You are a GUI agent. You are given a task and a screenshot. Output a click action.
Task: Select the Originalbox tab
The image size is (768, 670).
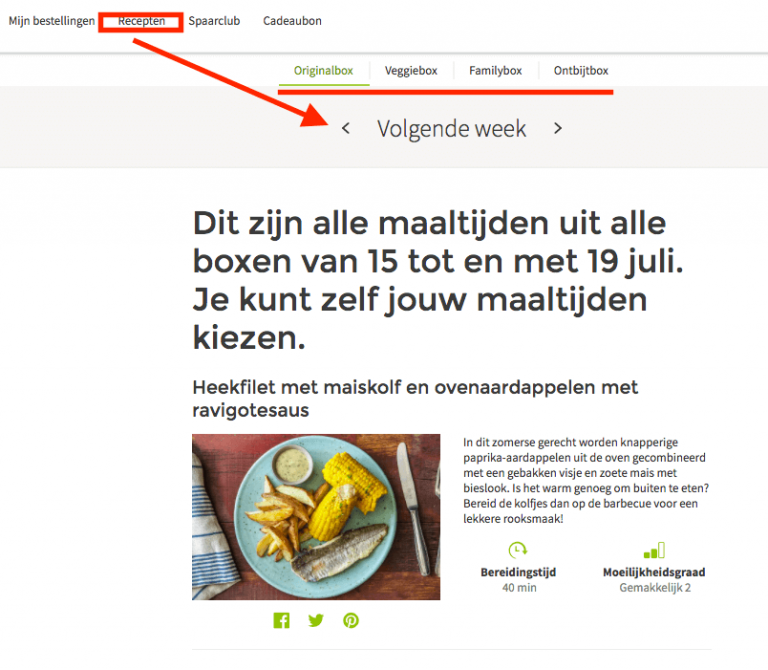click(x=323, y=71)
